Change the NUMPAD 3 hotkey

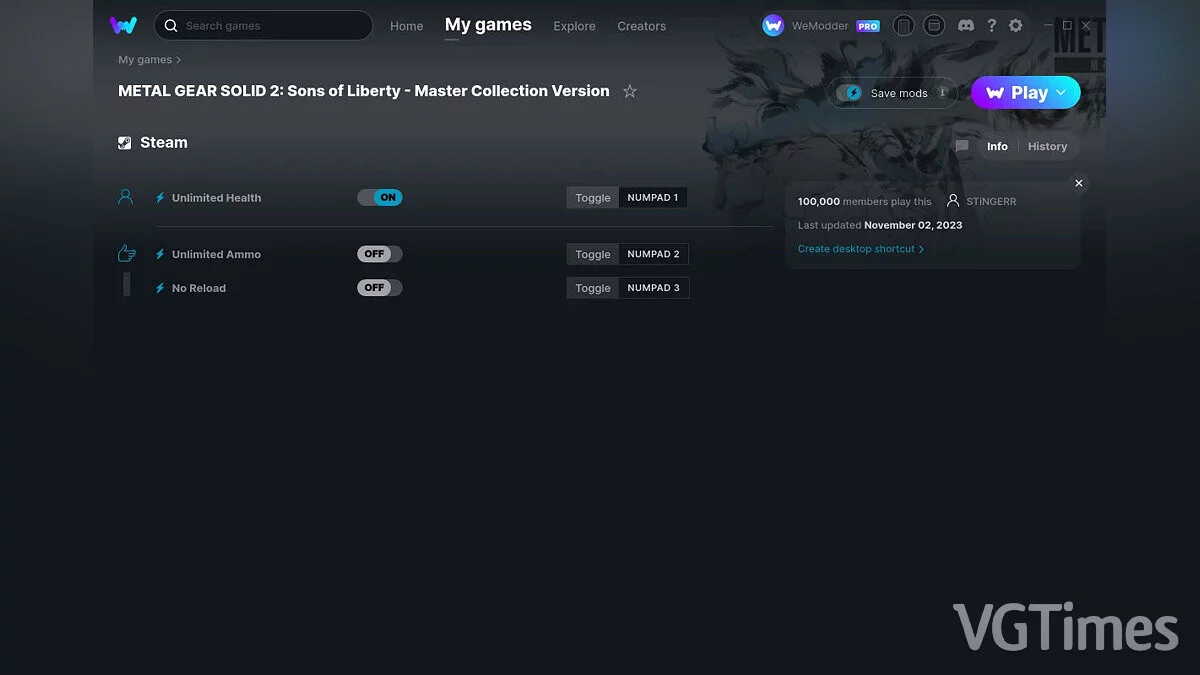point(654,288)
